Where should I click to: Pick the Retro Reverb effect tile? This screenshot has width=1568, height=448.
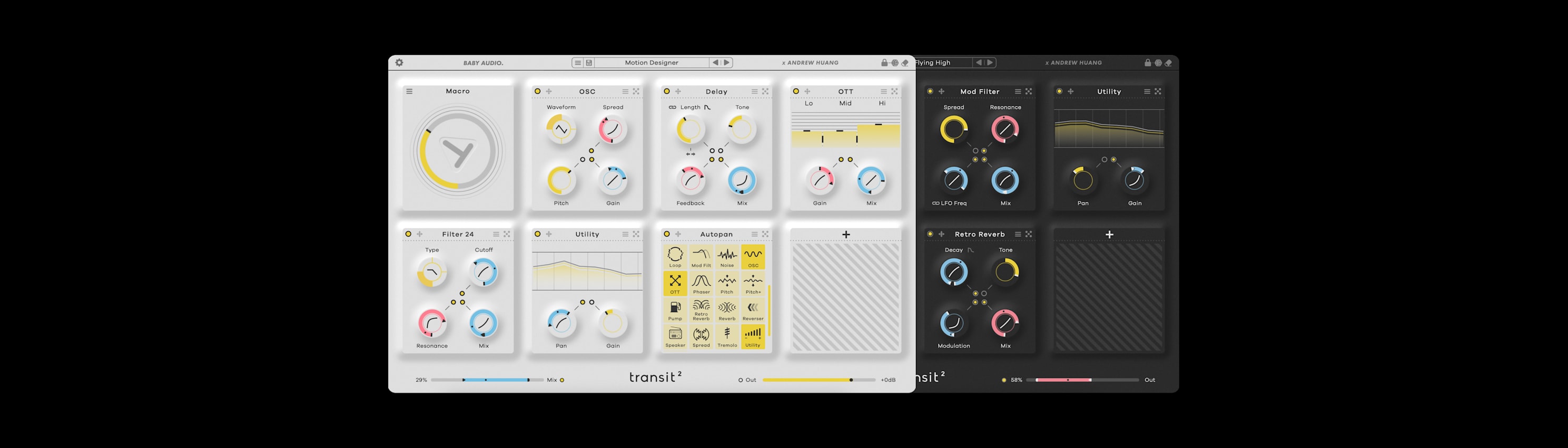coord(701,310)
